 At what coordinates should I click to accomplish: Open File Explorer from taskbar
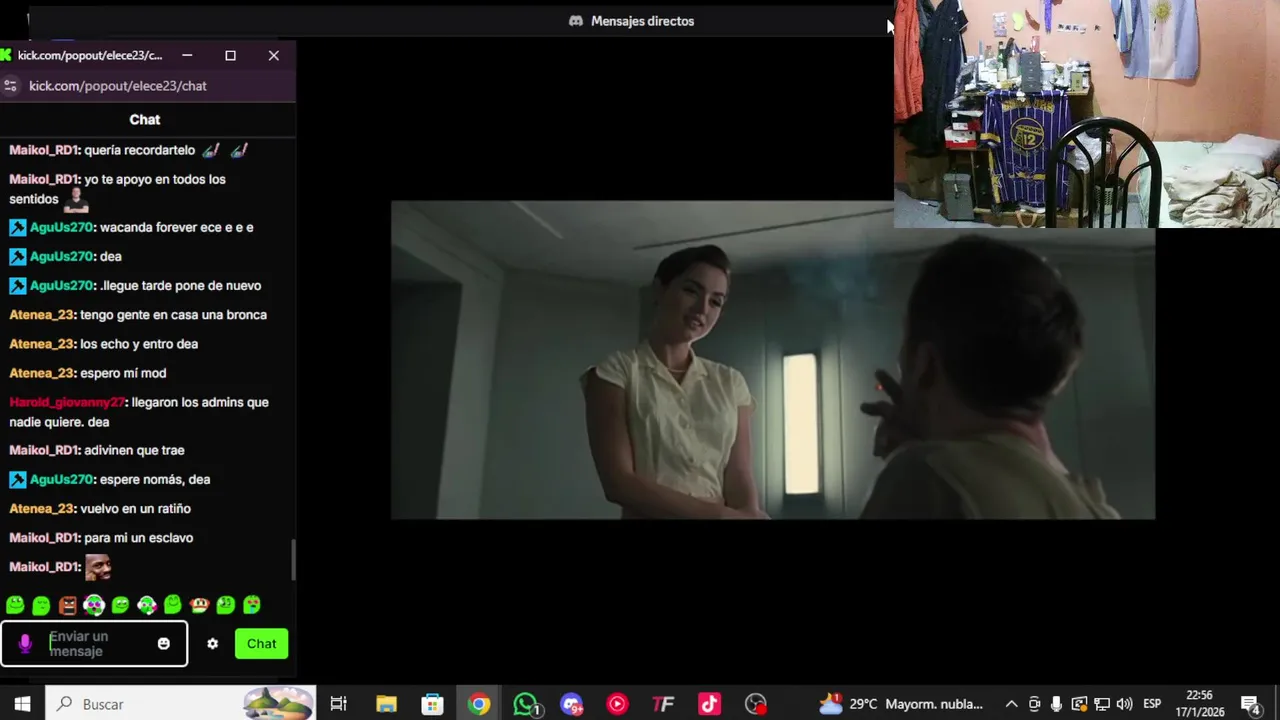pos(386,704)
